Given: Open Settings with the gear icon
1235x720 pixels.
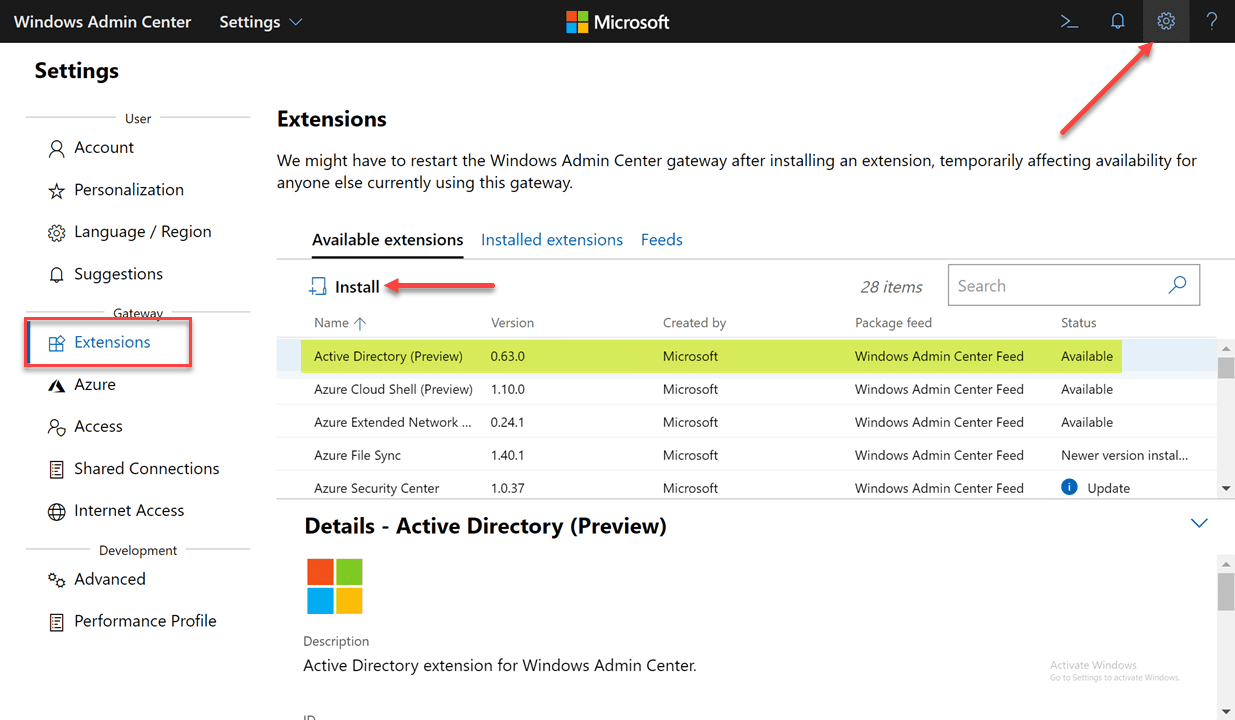Looking at the screenshot, I should (x=1165, y=21).
